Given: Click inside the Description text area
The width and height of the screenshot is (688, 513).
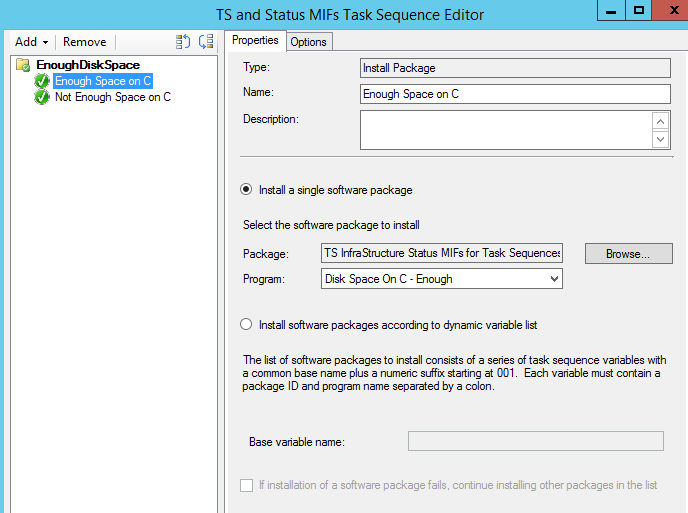Looking at the screenshot, I should click(505, 129).
